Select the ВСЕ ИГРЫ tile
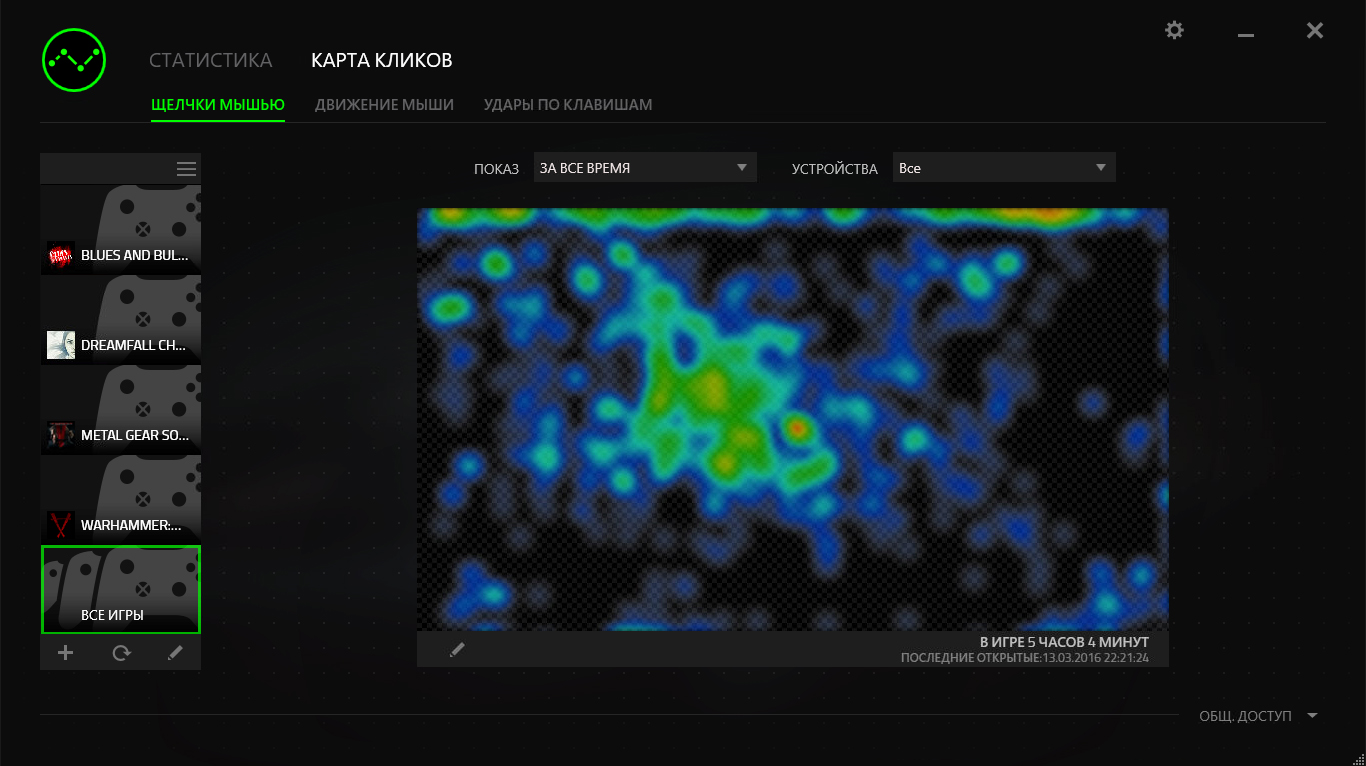The width and height of the screenshot is (1366, 766). (x=121, y=590)
